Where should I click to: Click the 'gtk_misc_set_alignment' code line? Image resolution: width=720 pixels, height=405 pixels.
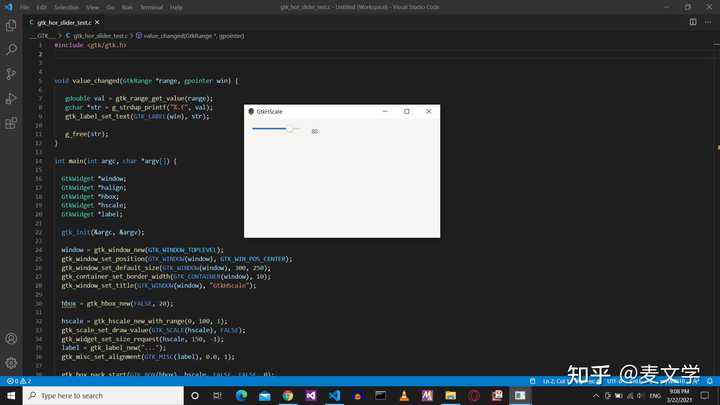(x=148, y=357)
